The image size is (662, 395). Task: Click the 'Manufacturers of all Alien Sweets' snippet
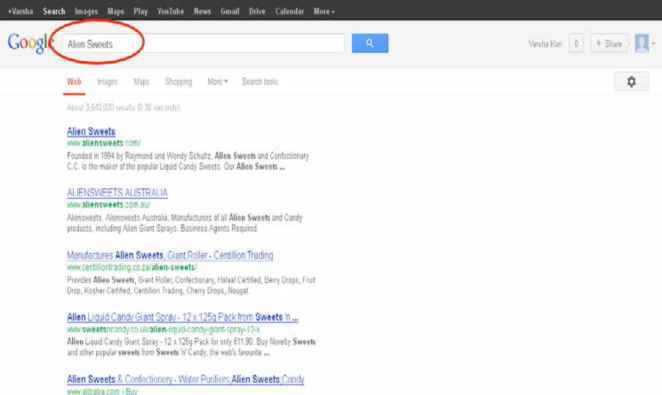pos(184,223)
